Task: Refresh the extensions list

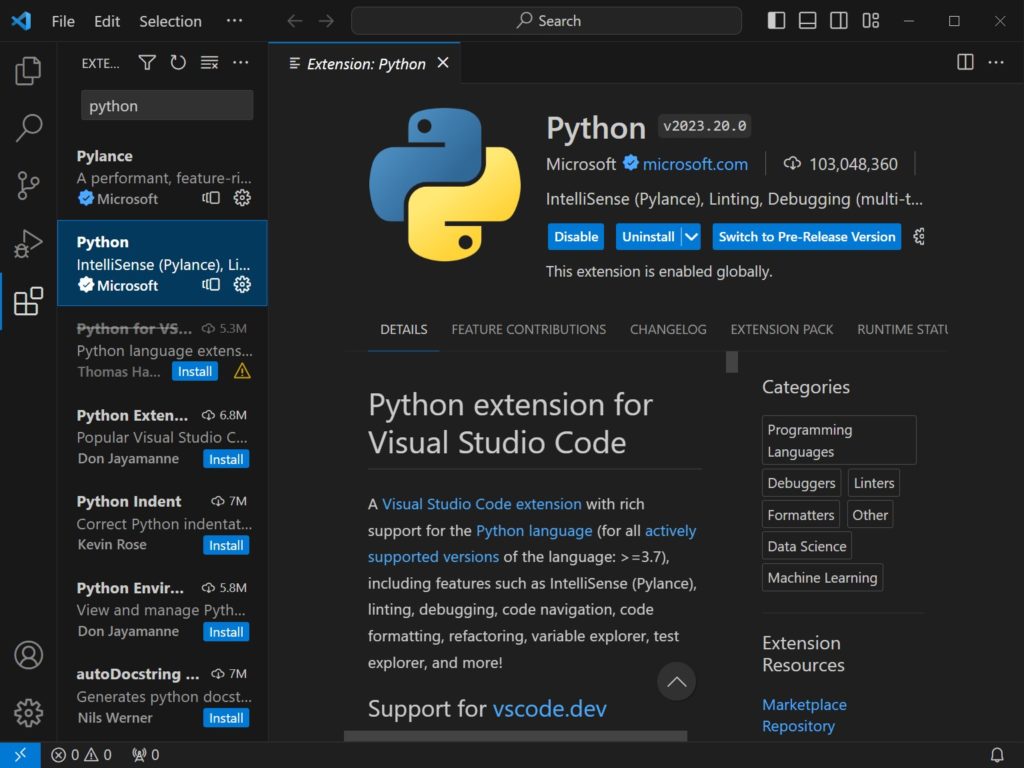Action: tap(178, 63)
